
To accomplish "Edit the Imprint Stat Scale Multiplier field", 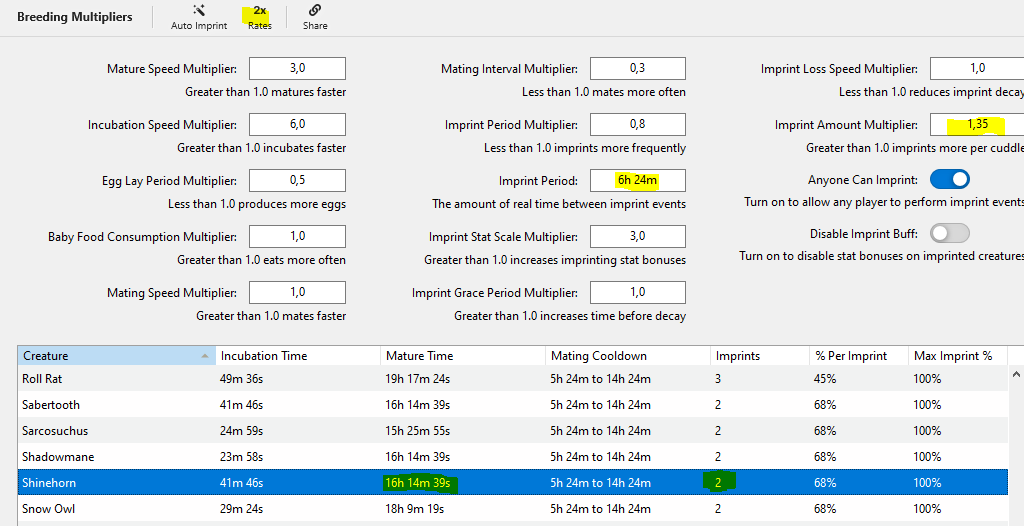I will coord(637,237).
